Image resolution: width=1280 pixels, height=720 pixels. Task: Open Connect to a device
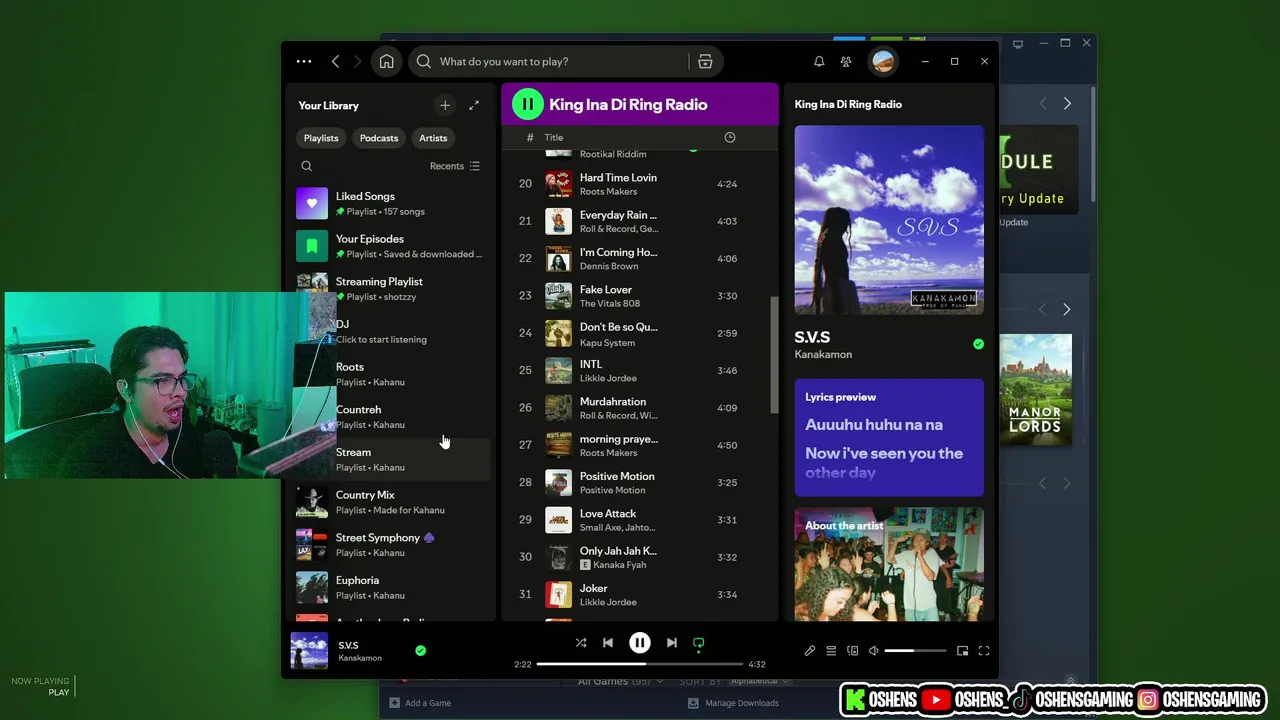pos(853,651)
